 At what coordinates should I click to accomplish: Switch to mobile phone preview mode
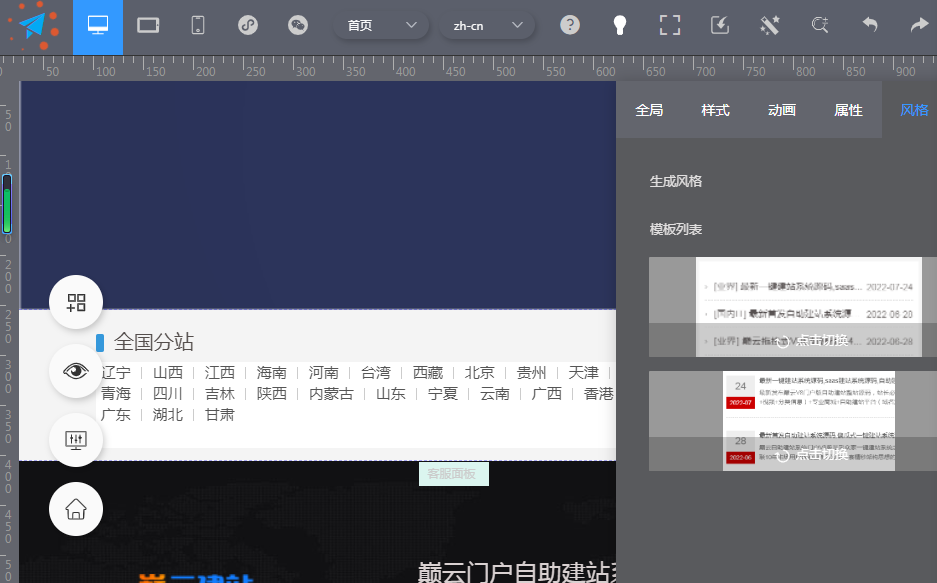coord(197,27)
